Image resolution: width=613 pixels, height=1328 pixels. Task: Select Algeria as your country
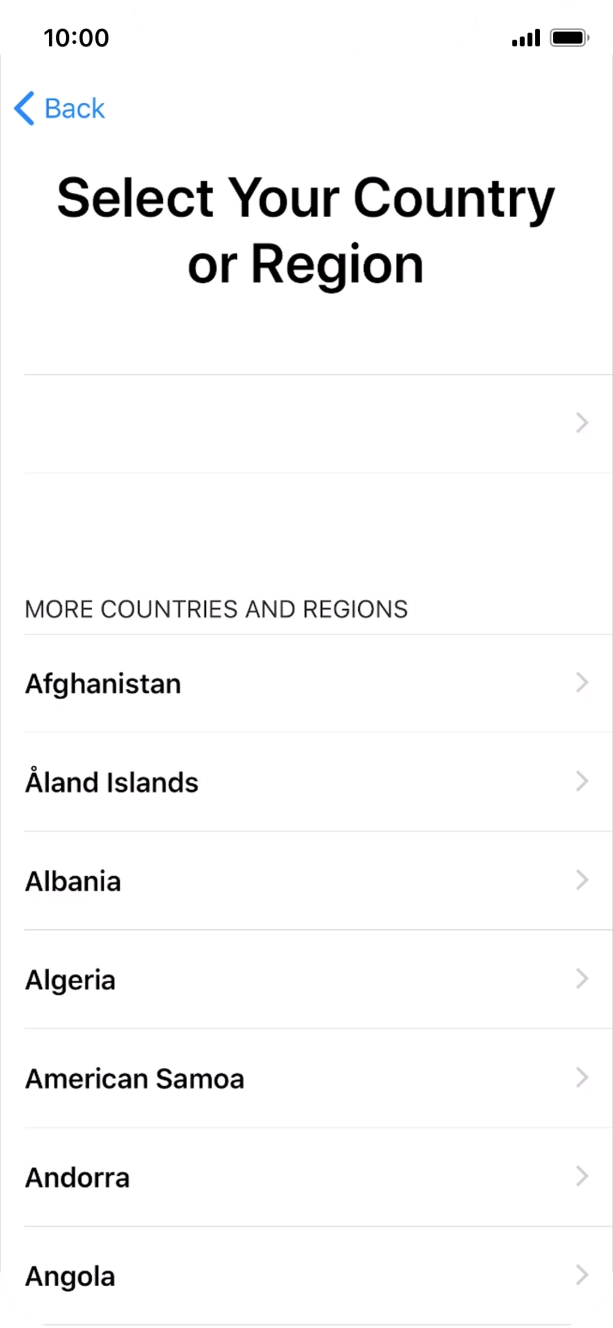click(70, 980)
